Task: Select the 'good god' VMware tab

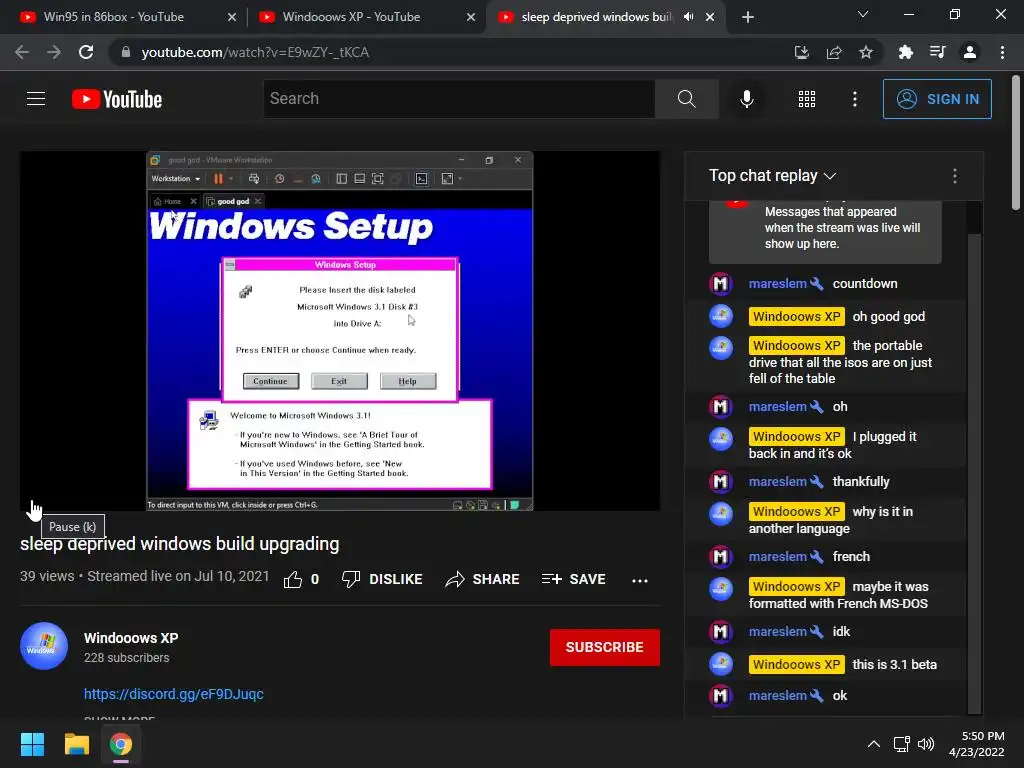Action: pos(233,201)
